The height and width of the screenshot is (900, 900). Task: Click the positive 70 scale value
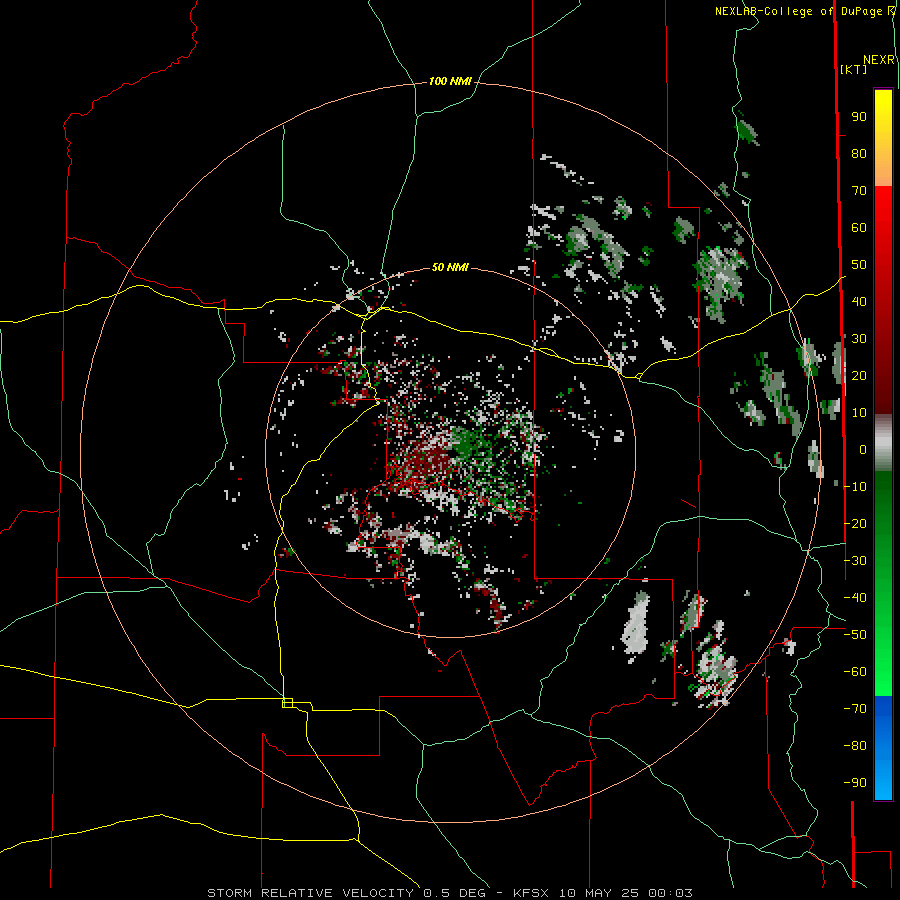[859, 191]
